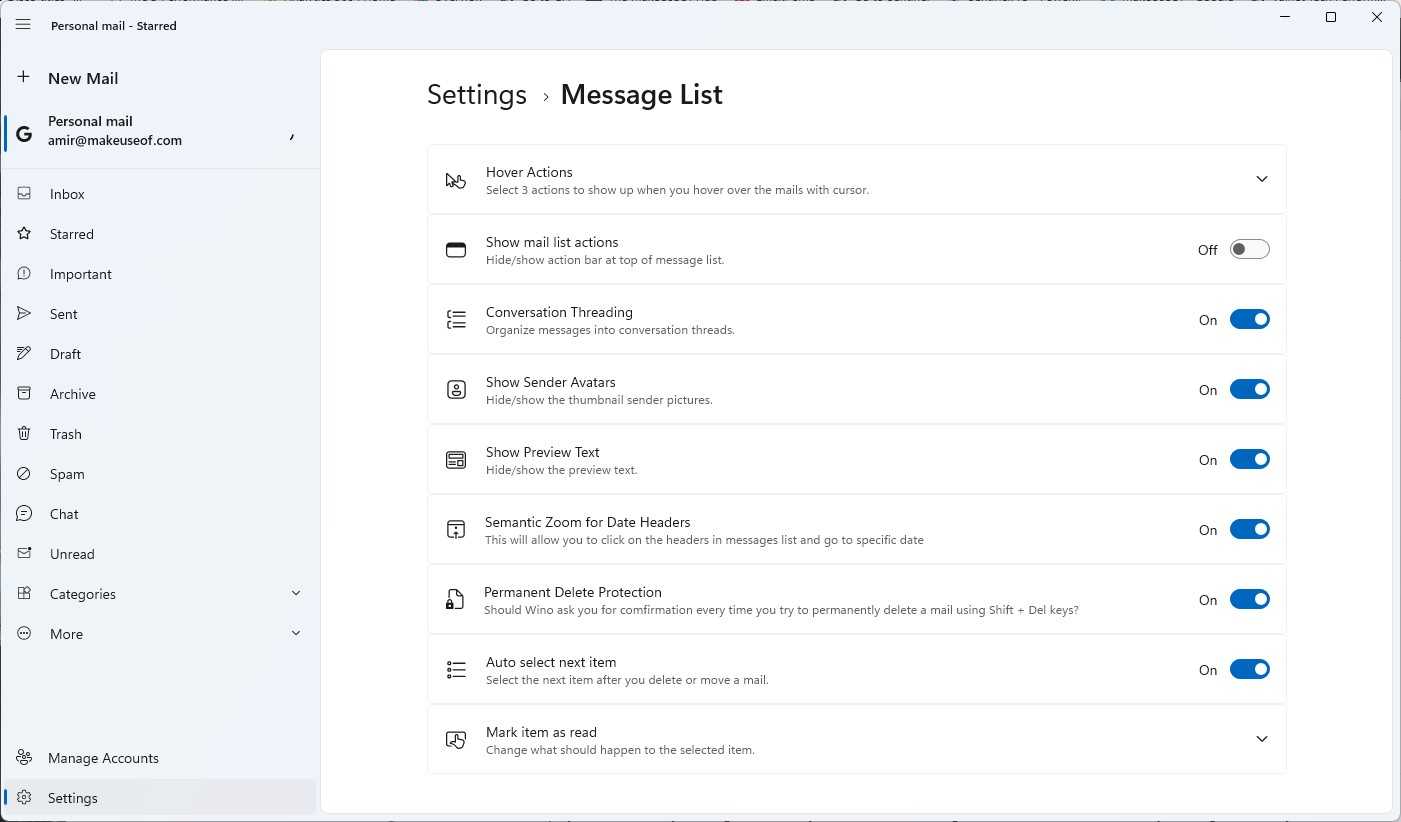Click the Chat bubble icon

tap(24, 514)
